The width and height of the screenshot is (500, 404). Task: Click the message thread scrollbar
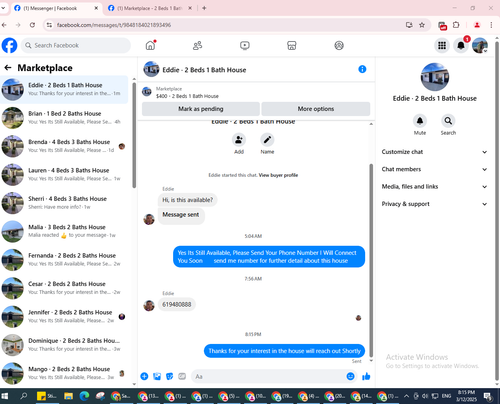point(371,261)
